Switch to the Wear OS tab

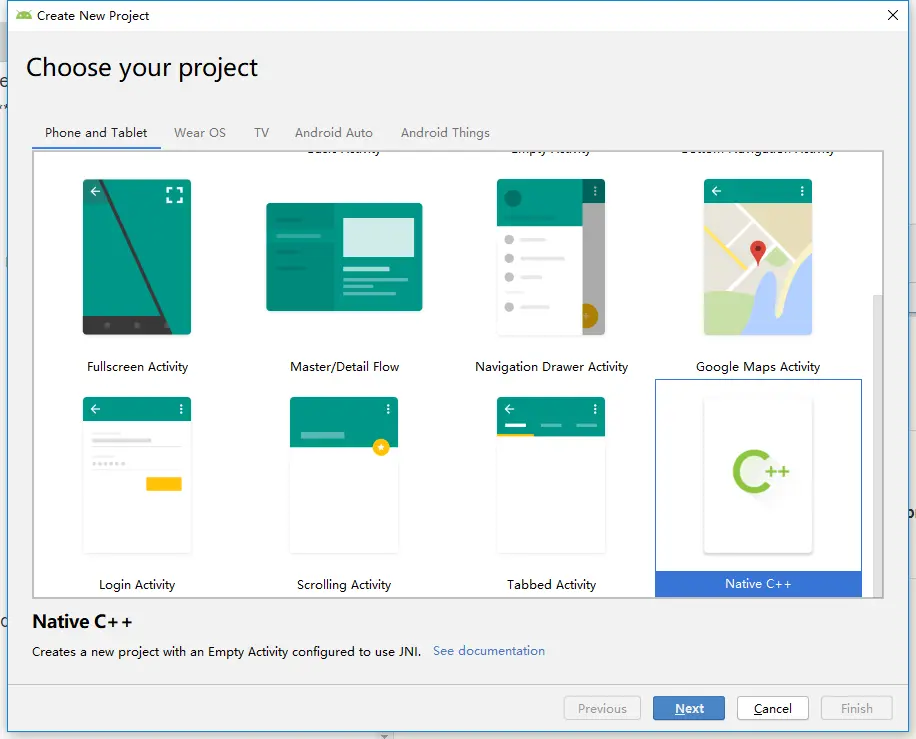coord(200,133)
